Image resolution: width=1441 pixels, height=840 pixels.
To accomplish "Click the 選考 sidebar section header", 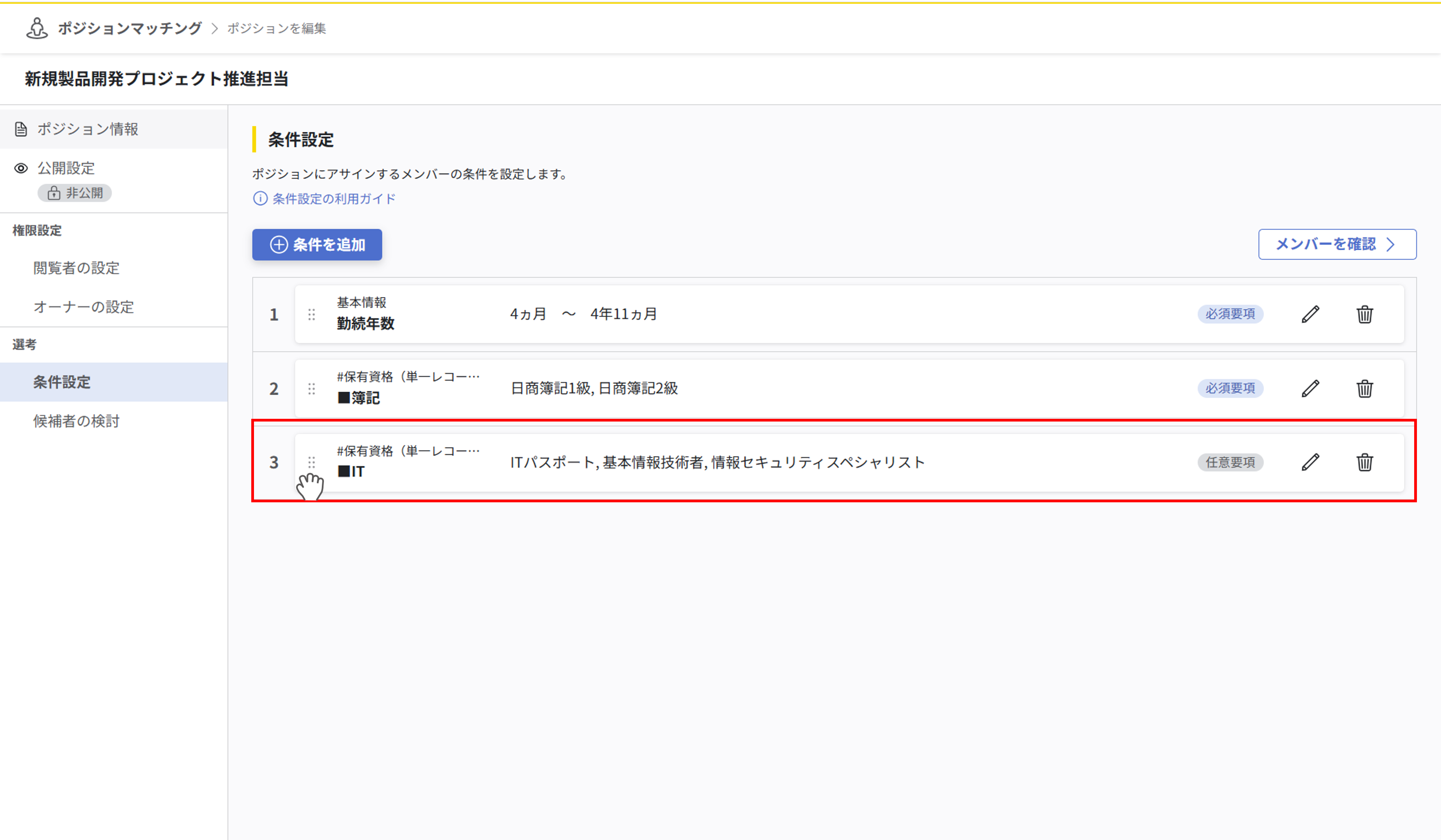I will (24, 344).
